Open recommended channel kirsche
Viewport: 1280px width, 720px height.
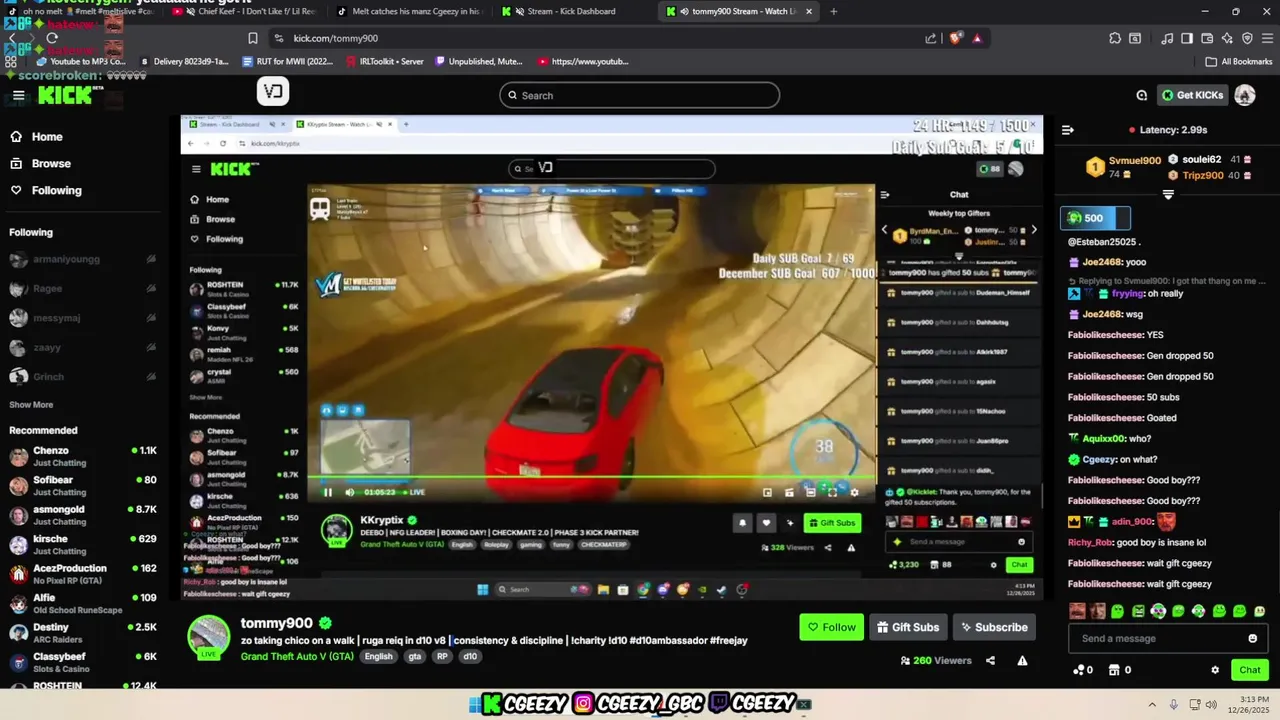[x=83, y=545]
